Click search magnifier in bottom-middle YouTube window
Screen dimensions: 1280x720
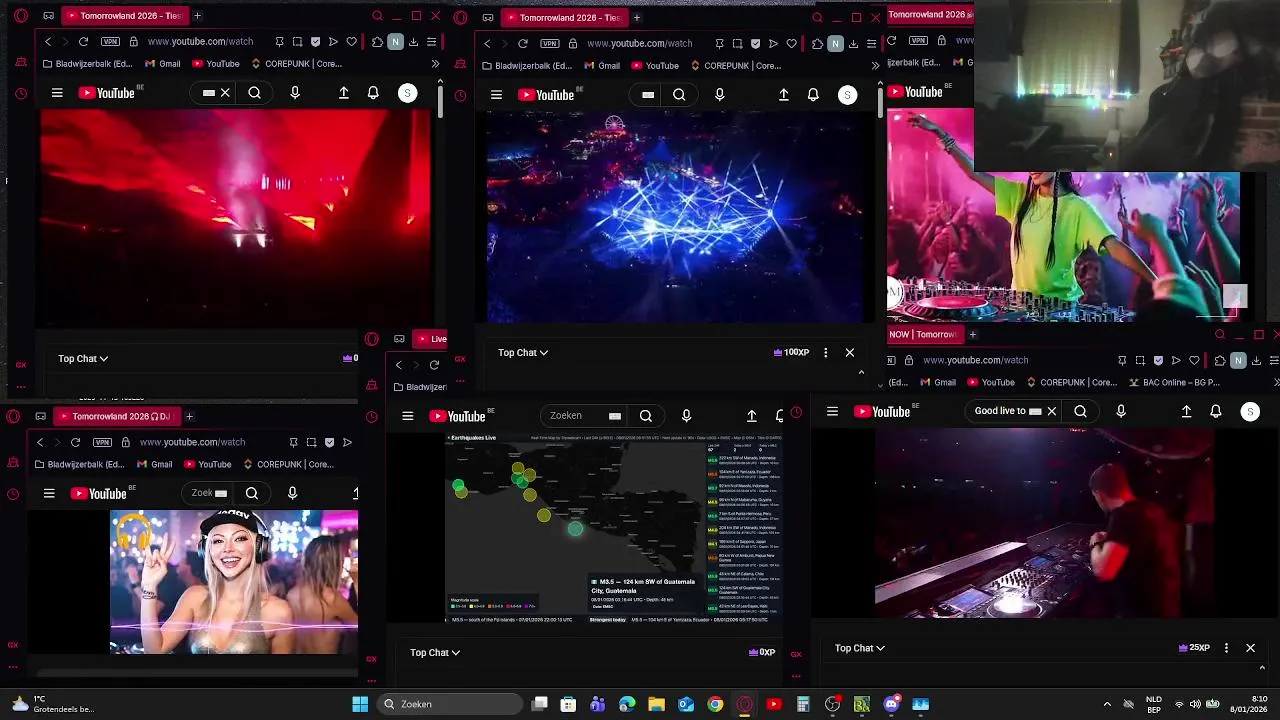click(646, 416)
